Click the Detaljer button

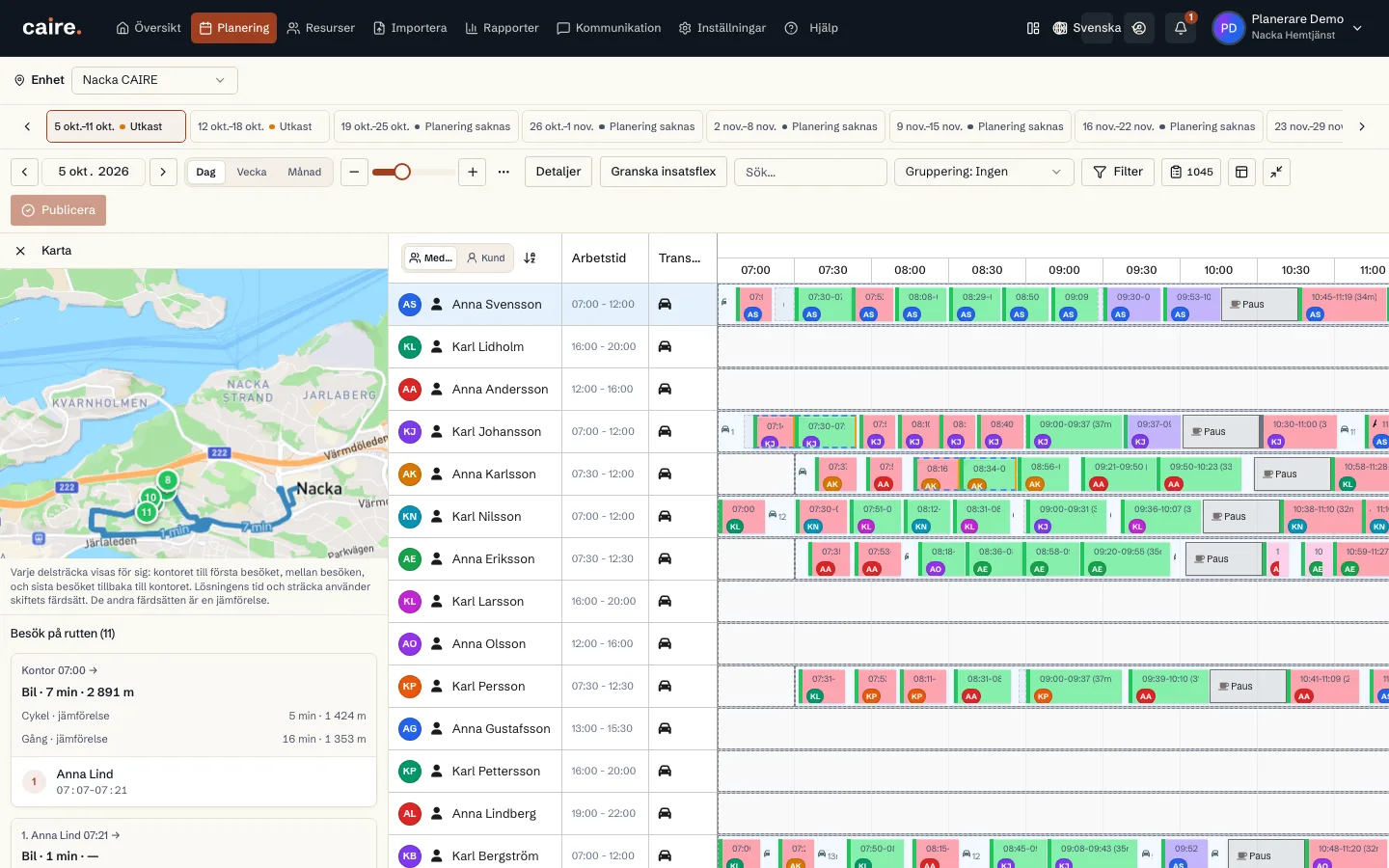coord(558,172)
